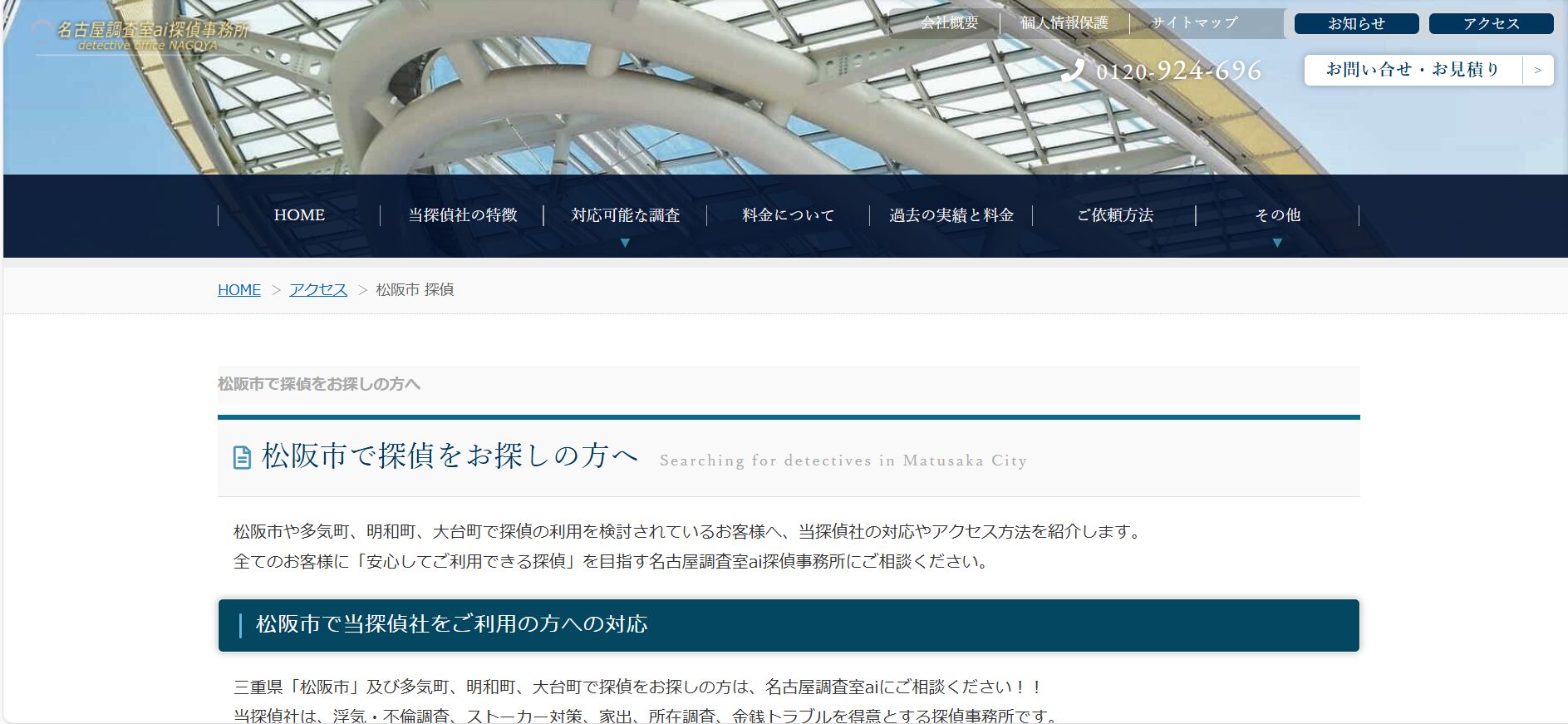Open the HOME navigation menu item

299,215
